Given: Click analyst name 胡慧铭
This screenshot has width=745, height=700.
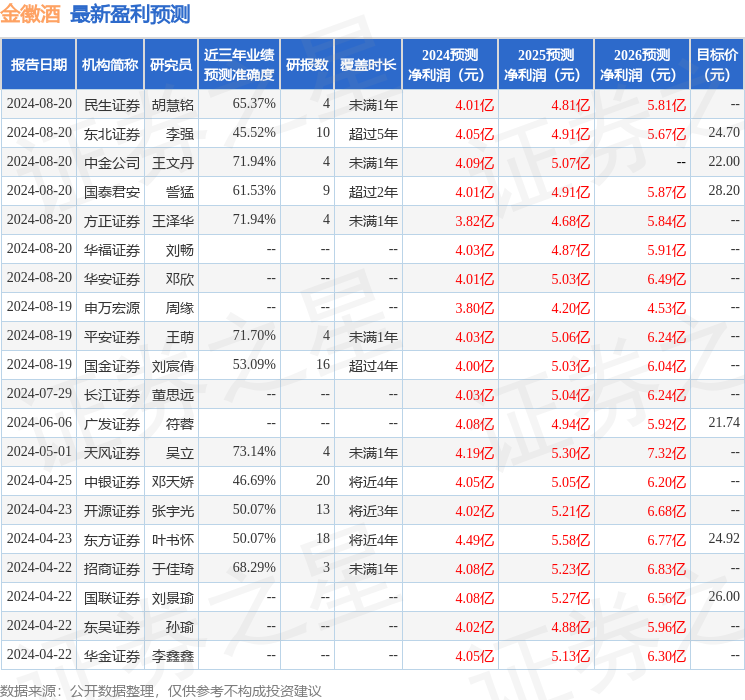Looking at the screenshot, I should click(x=173, y=105).
